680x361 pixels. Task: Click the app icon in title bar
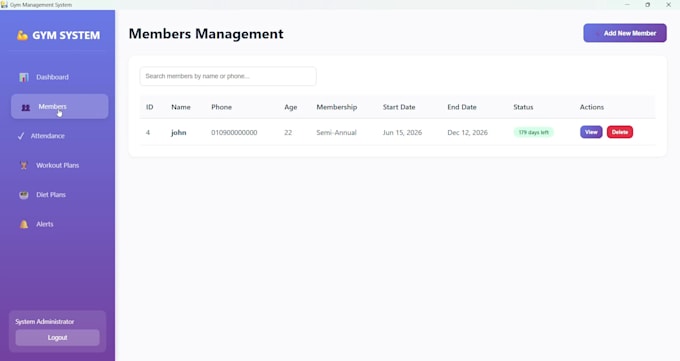point(4,5)
